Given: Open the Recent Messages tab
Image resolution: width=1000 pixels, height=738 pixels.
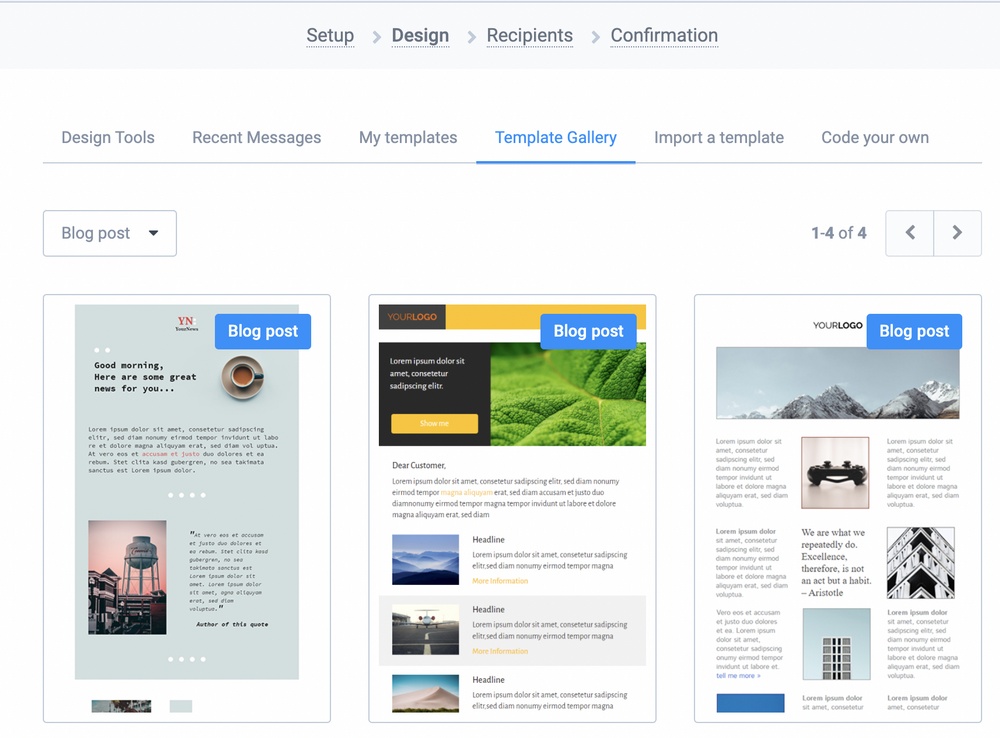Looking at the screenshot, I should [256, 138].
